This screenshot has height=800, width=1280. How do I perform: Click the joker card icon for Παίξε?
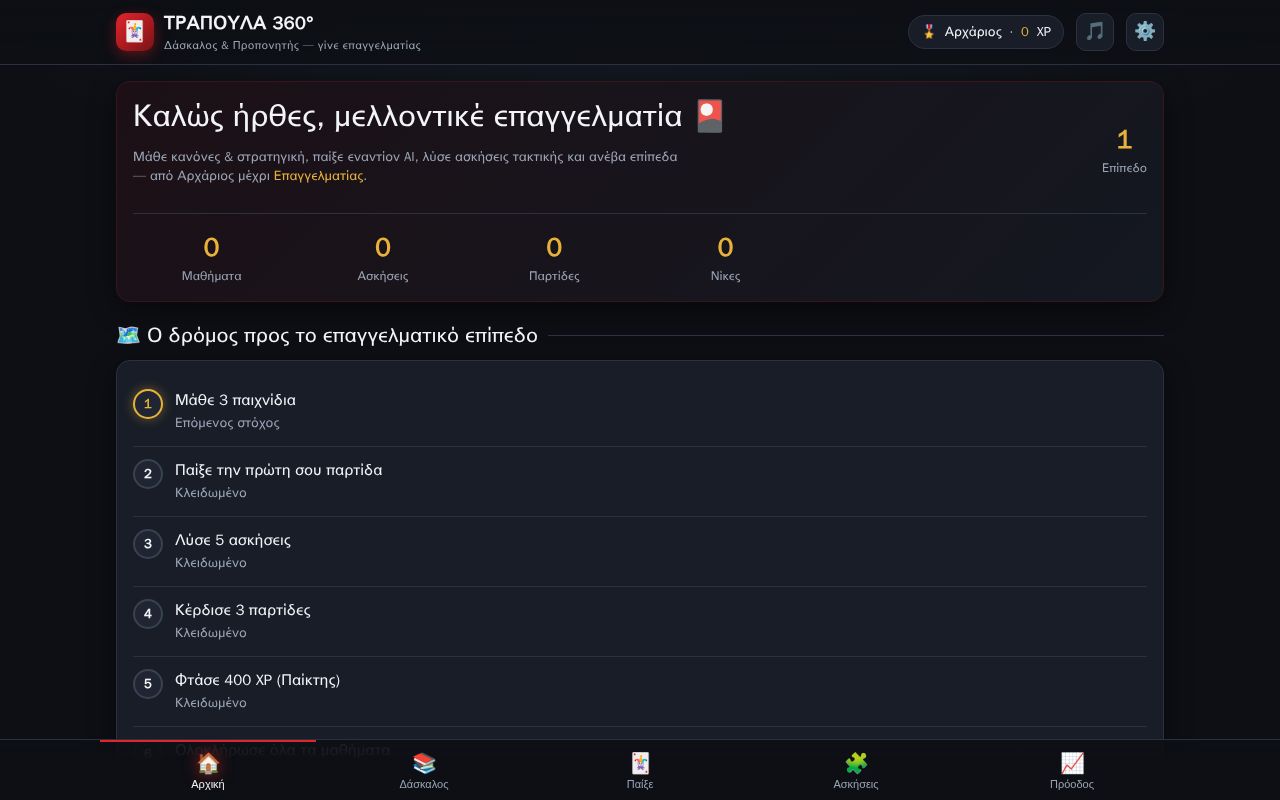pyautogui.click(x=640, y=764)
